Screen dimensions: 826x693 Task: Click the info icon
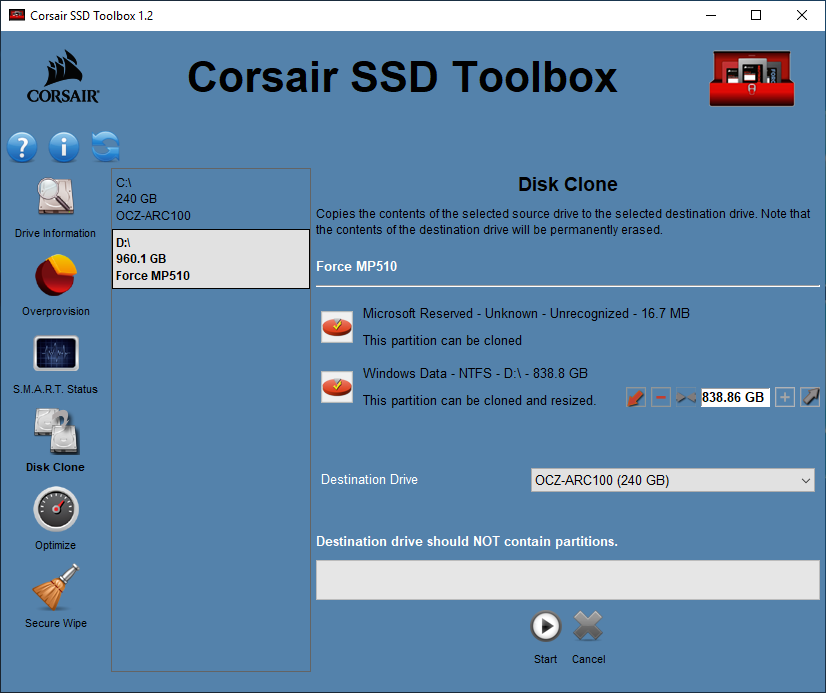coord(63,147)
